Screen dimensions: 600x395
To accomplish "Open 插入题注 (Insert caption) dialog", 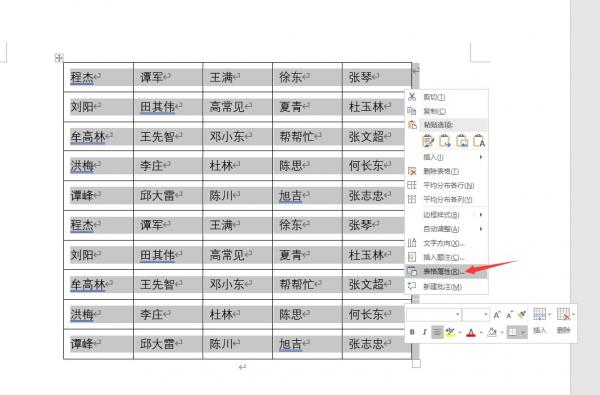I will [446, 257].
